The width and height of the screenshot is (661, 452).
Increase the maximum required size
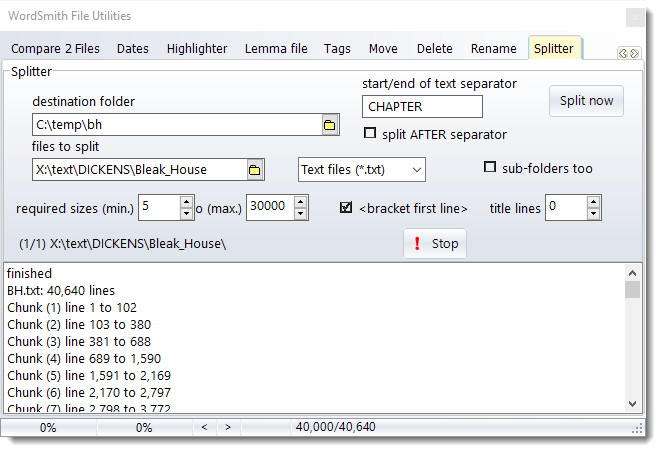[300, 202]
